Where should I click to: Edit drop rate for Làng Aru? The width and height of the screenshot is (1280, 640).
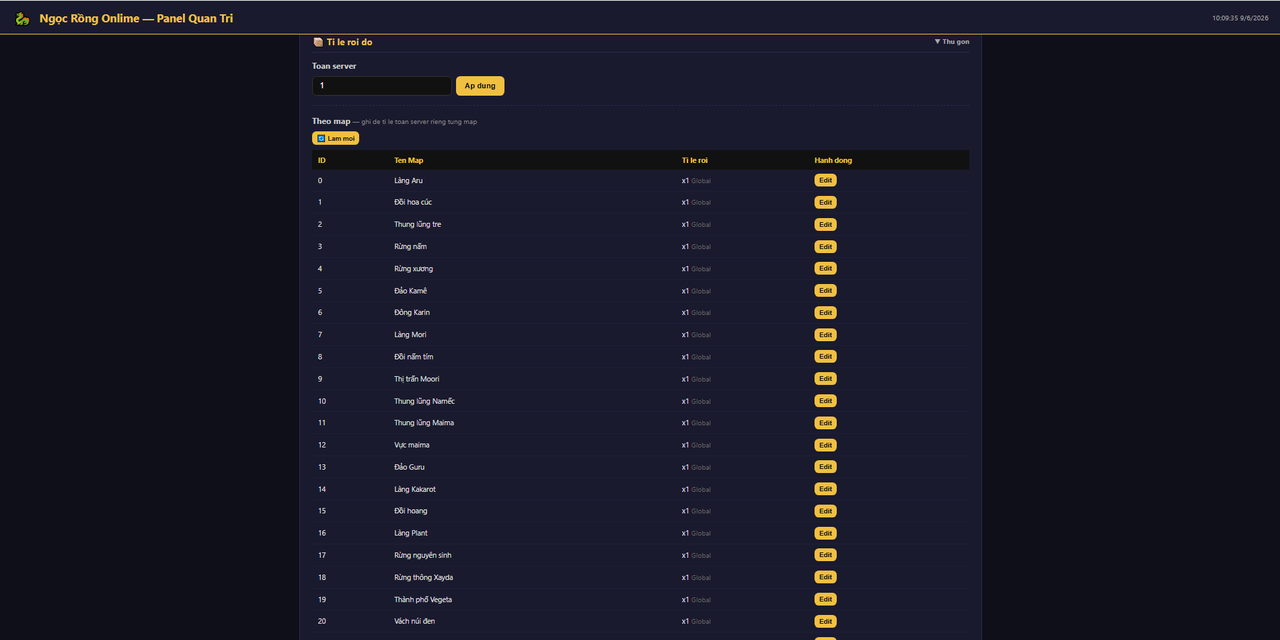[x=825, y=180]
